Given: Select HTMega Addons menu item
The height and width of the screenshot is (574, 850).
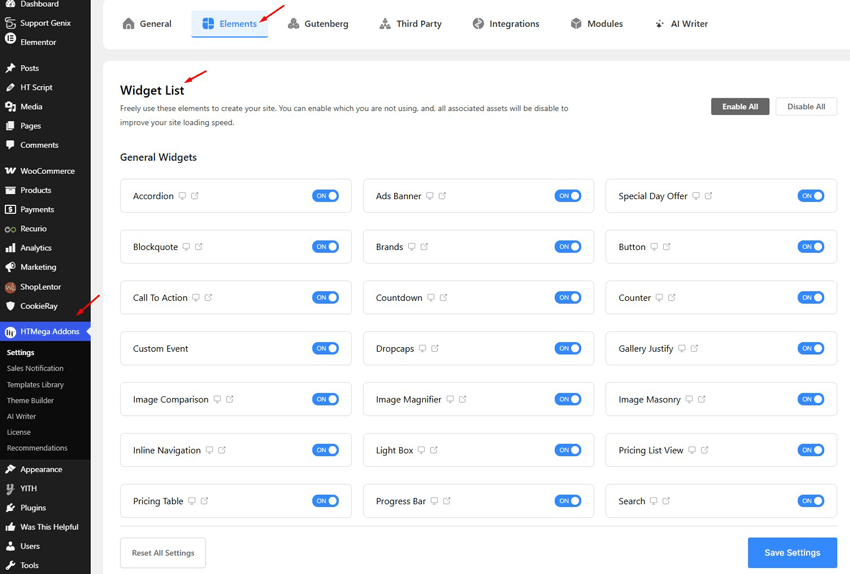Looking at the screenshot, I should [45, 332].
